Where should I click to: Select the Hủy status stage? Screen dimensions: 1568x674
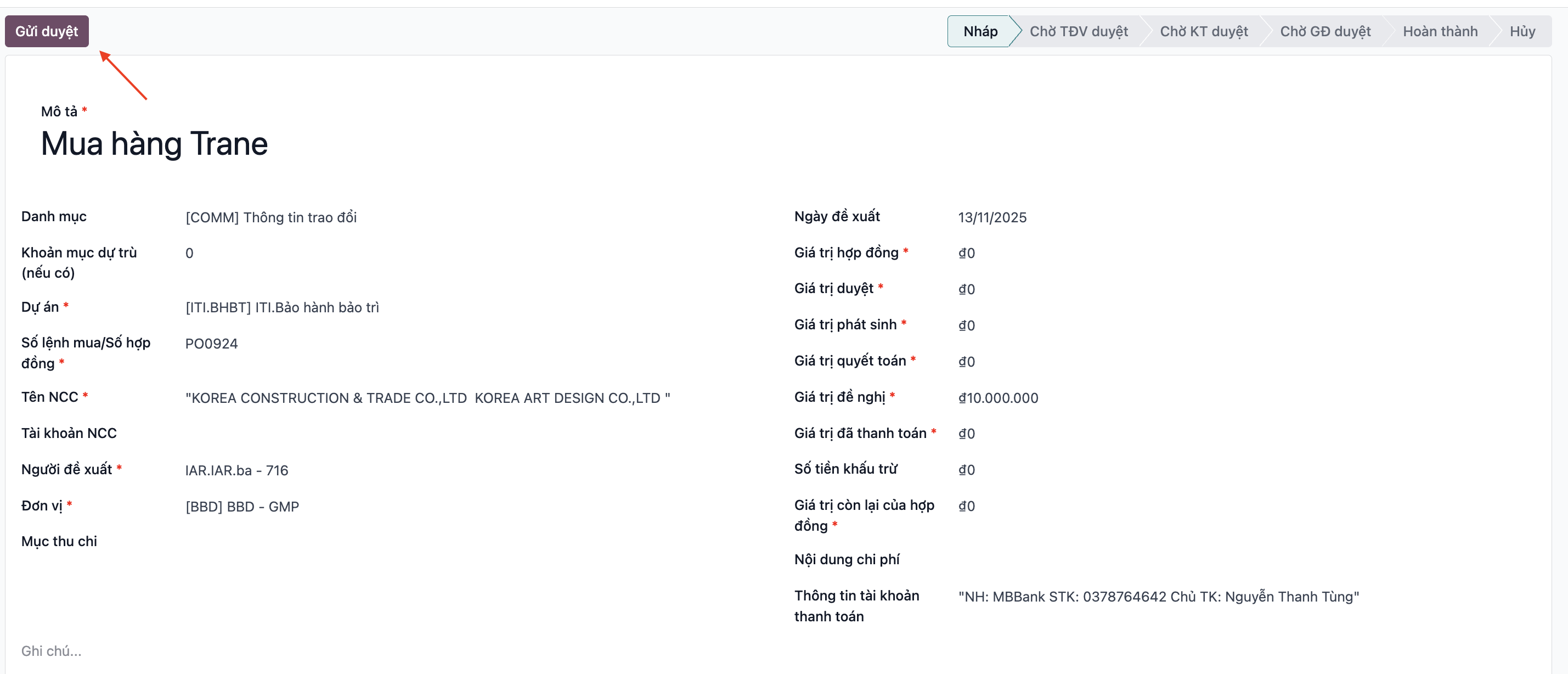[1522, 31]
